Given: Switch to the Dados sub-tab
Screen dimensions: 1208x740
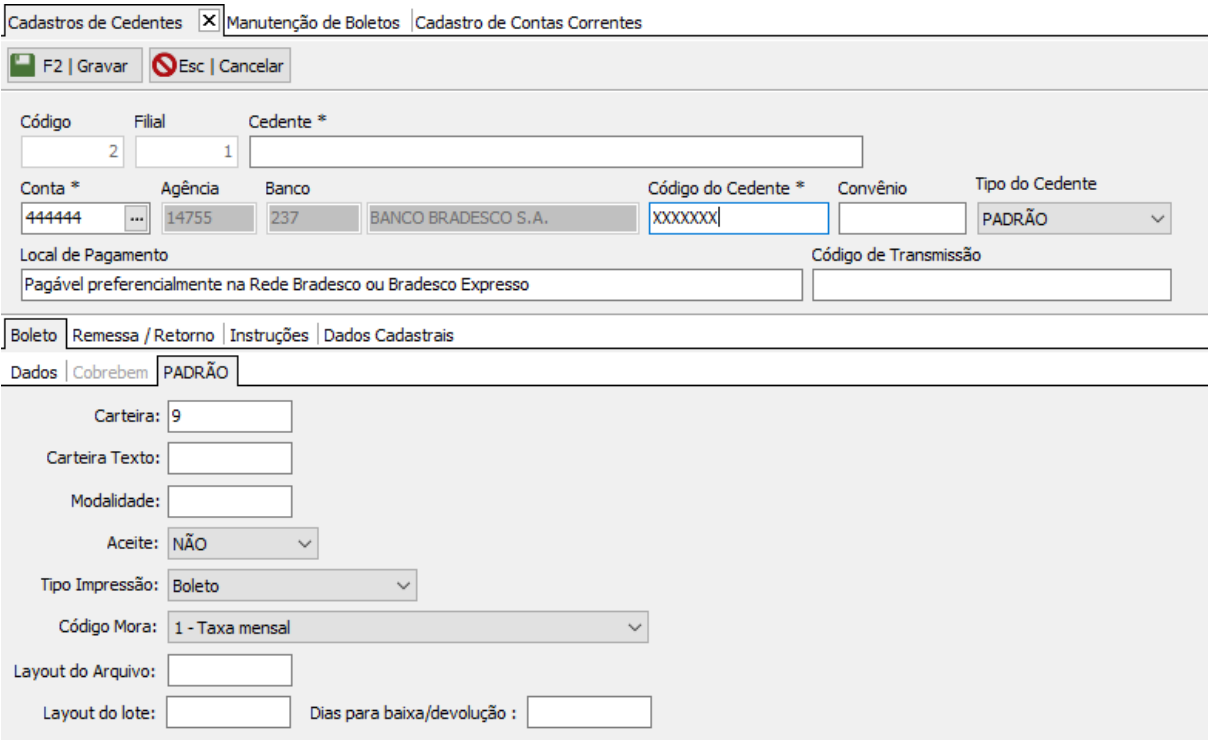Looking at the screenshot, I should 33,373.
